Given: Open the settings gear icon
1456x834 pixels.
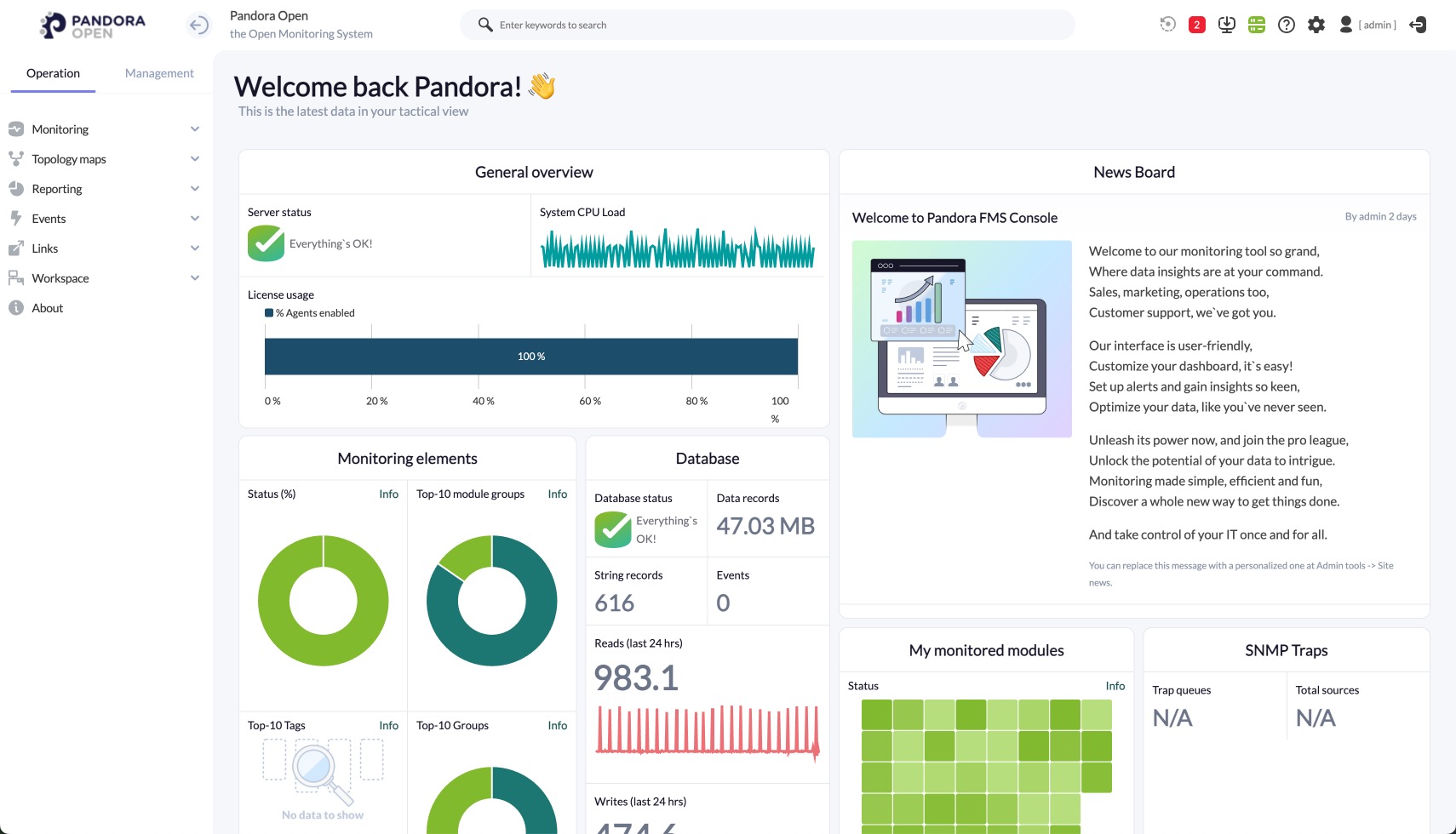Looking at the screenshot, I should [1316, 25].
